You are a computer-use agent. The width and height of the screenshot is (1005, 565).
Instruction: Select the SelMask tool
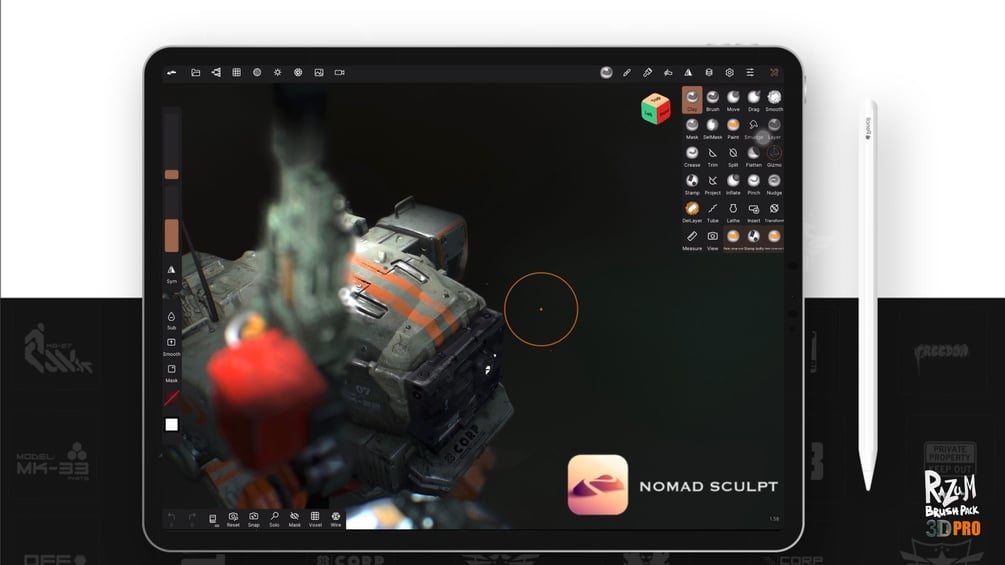[712, 127]
